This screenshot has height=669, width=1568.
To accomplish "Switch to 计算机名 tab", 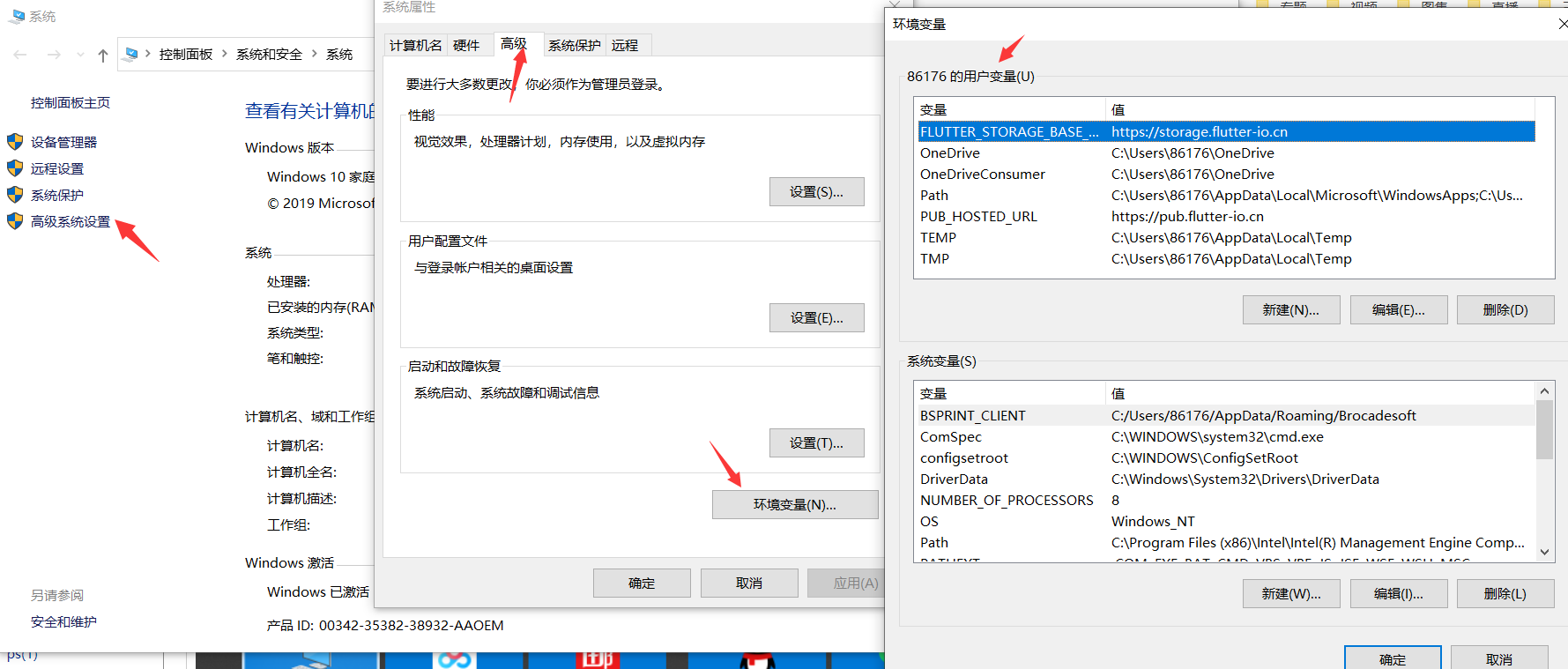I will [x=416, y=46].
